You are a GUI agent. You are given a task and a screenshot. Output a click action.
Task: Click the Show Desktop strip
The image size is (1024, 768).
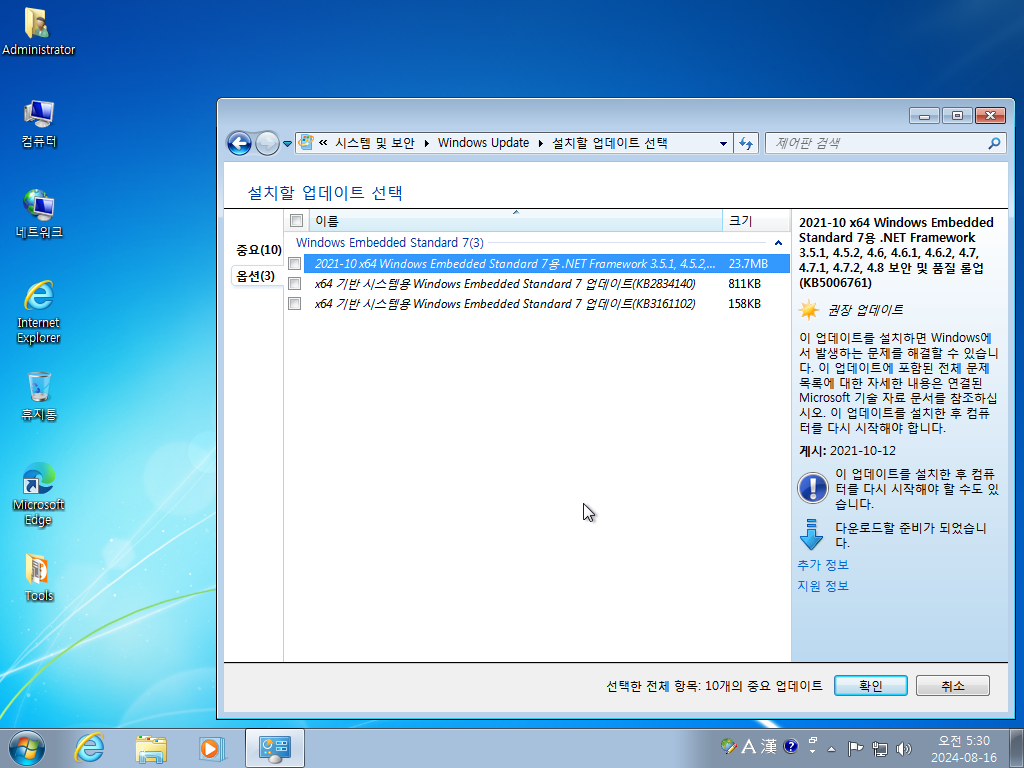tap(1017, 748)
